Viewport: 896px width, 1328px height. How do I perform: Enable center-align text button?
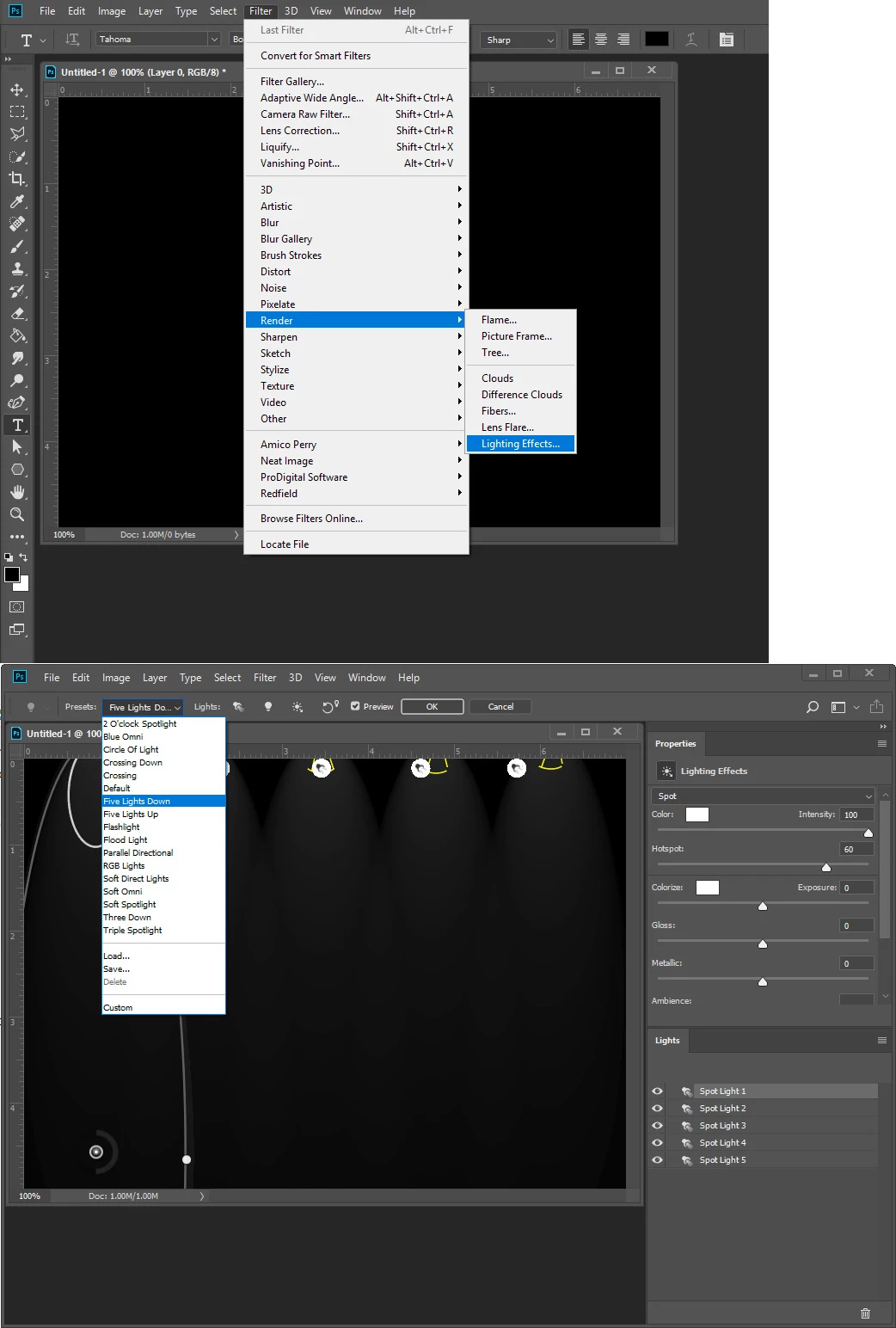coord(601,40)
